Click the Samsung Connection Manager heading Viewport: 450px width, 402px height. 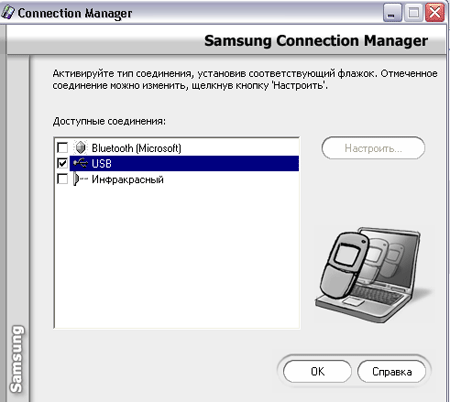pyautogui.click(x=316, y=41)
